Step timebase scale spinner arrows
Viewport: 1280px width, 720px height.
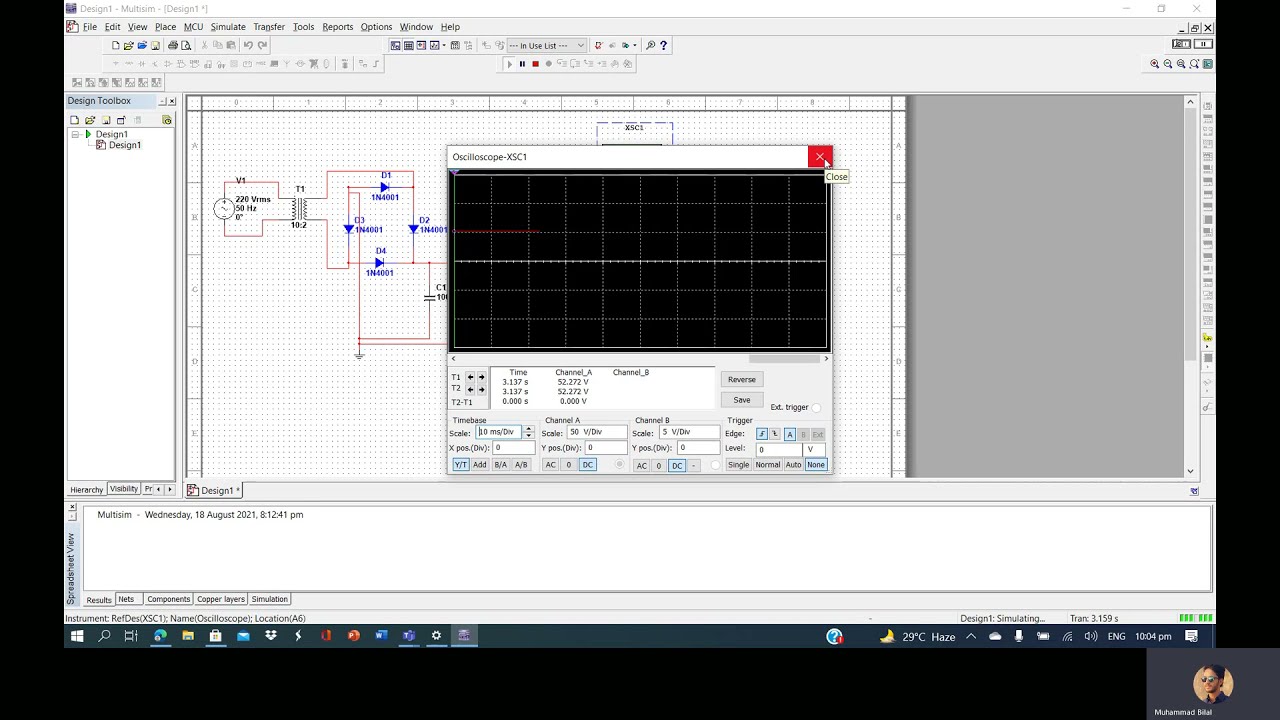[x=528, y=432]
